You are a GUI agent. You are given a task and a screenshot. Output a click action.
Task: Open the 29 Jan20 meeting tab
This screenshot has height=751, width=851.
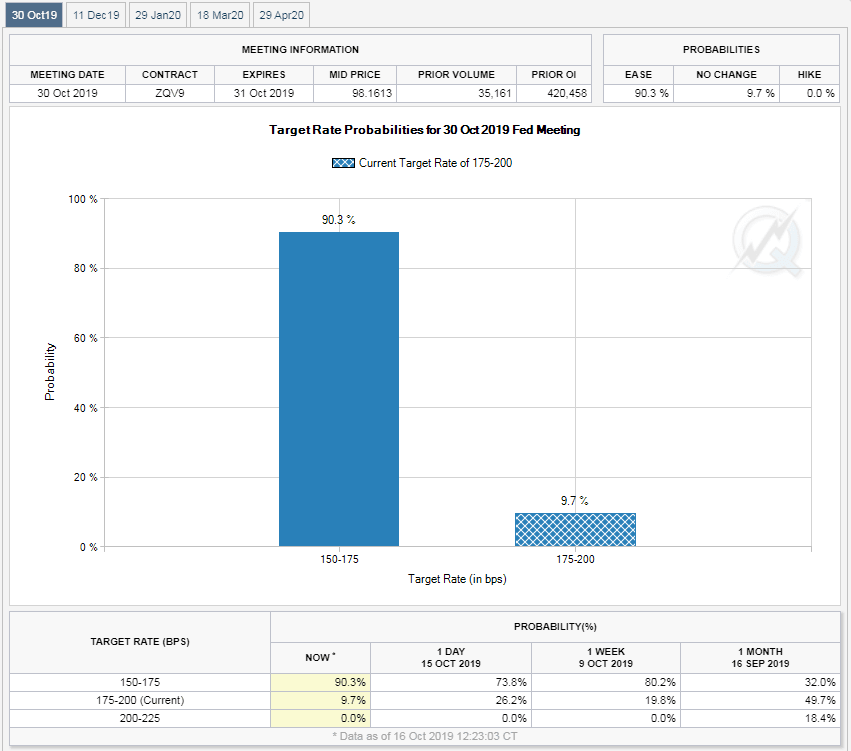(x=158, y=15)
